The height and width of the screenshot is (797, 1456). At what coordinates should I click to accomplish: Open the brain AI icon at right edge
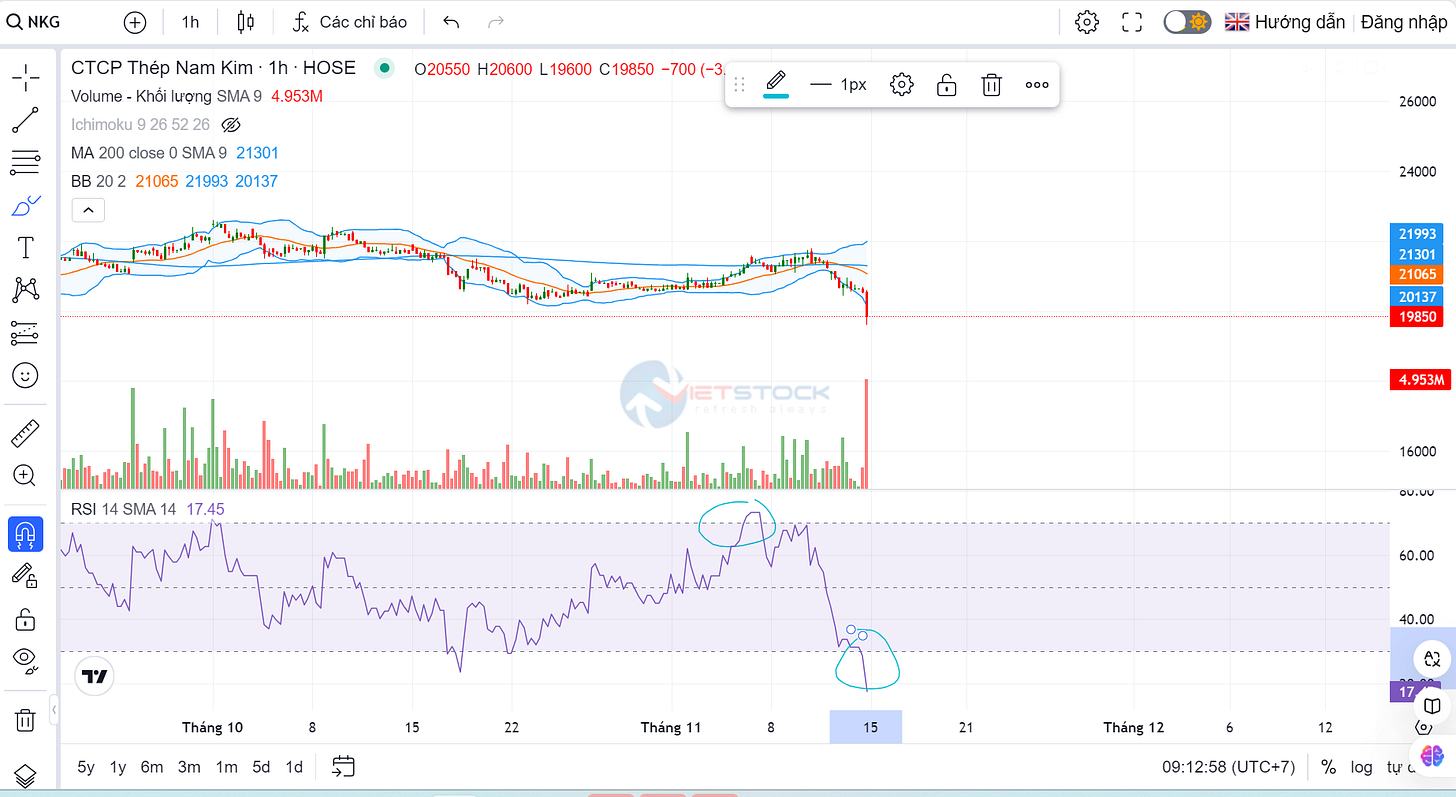(1432, 757)
